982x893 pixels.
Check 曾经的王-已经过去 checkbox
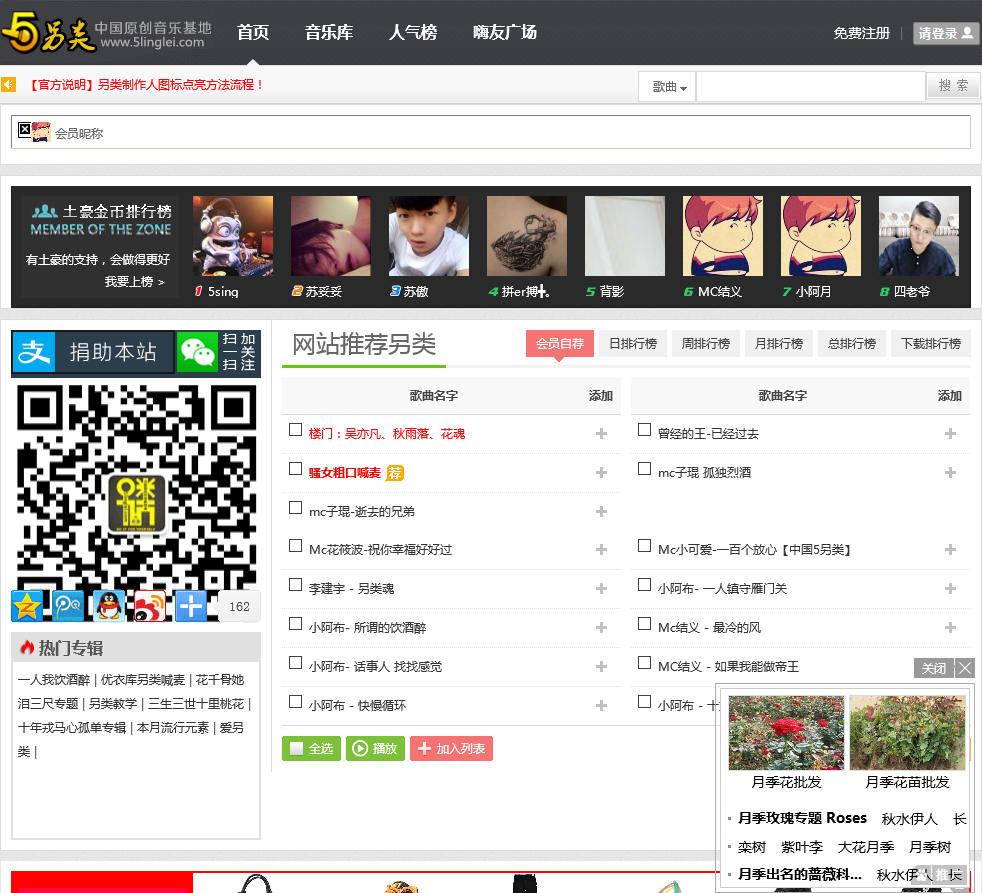[644, 430]
